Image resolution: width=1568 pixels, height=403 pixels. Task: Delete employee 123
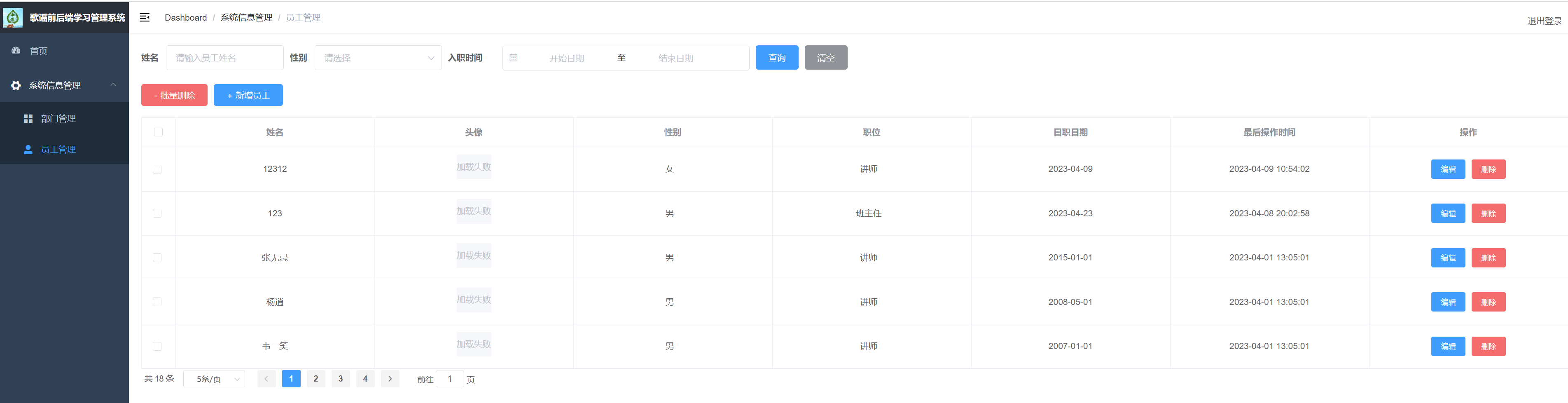[x=1488, y=214]
